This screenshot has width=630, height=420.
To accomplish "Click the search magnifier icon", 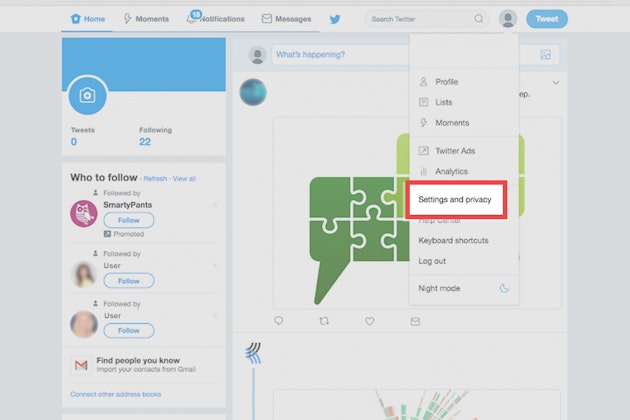I will click(479, 19).
